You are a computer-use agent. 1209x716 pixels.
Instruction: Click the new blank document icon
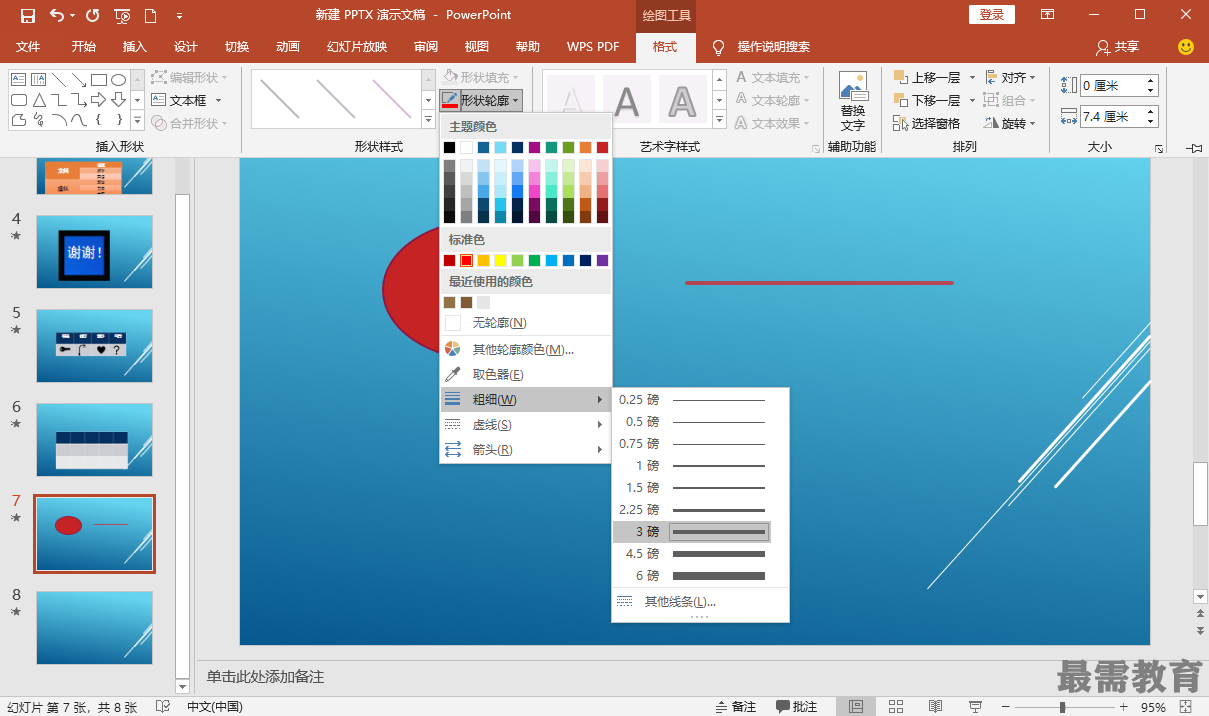tap(150, 15)
